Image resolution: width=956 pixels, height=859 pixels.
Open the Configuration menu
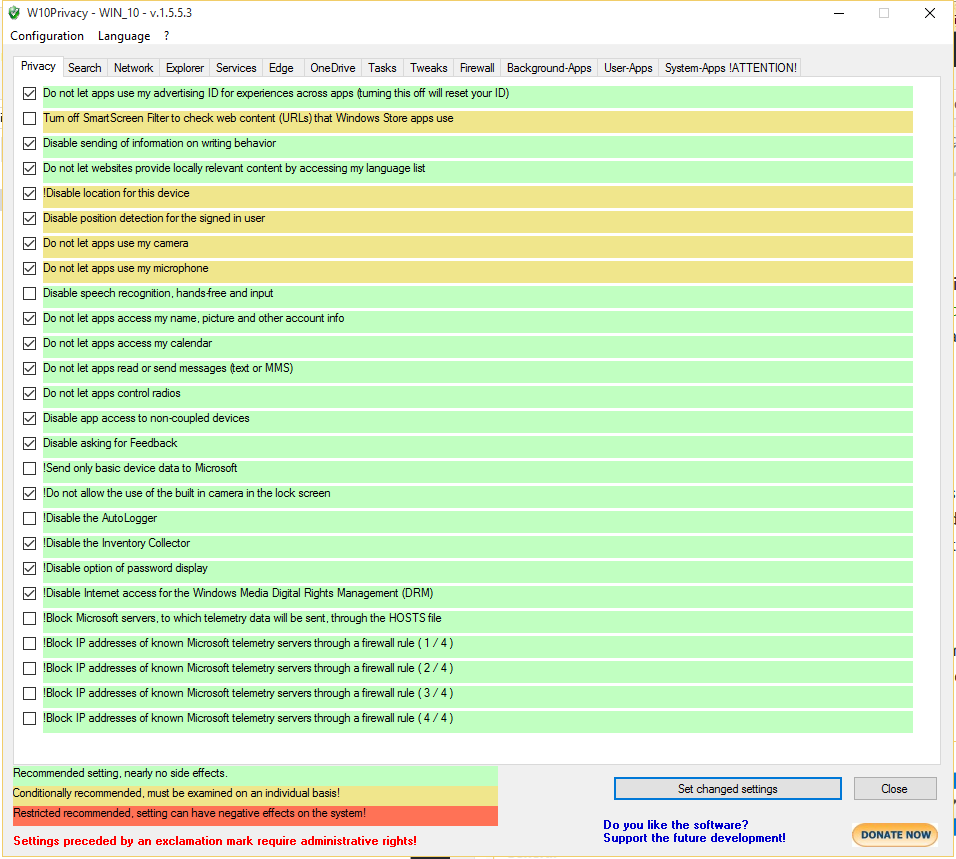[x=47, y=36]
